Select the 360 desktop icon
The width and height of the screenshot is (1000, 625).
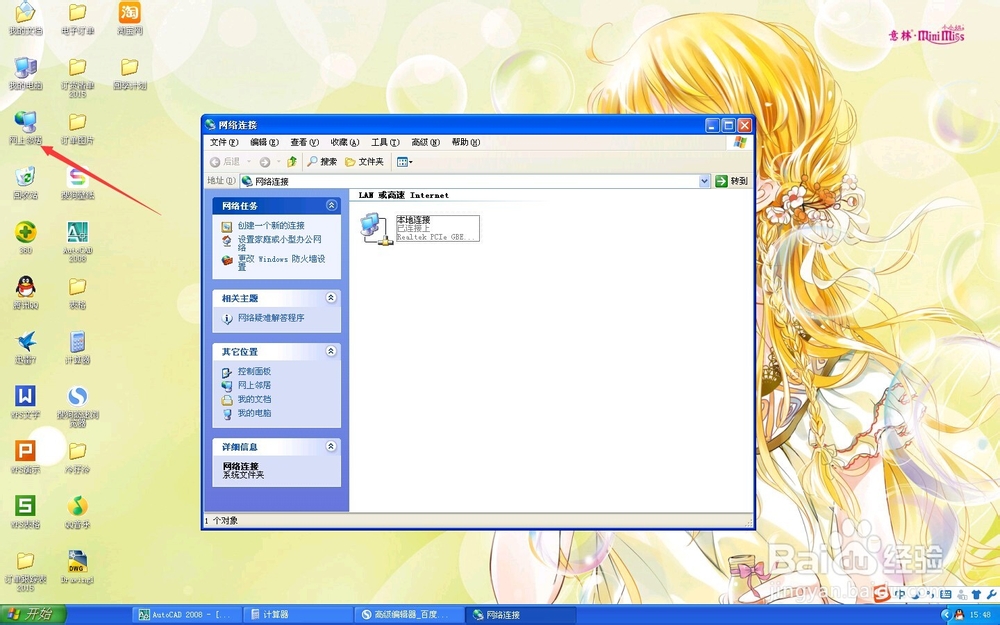point(26,237)
